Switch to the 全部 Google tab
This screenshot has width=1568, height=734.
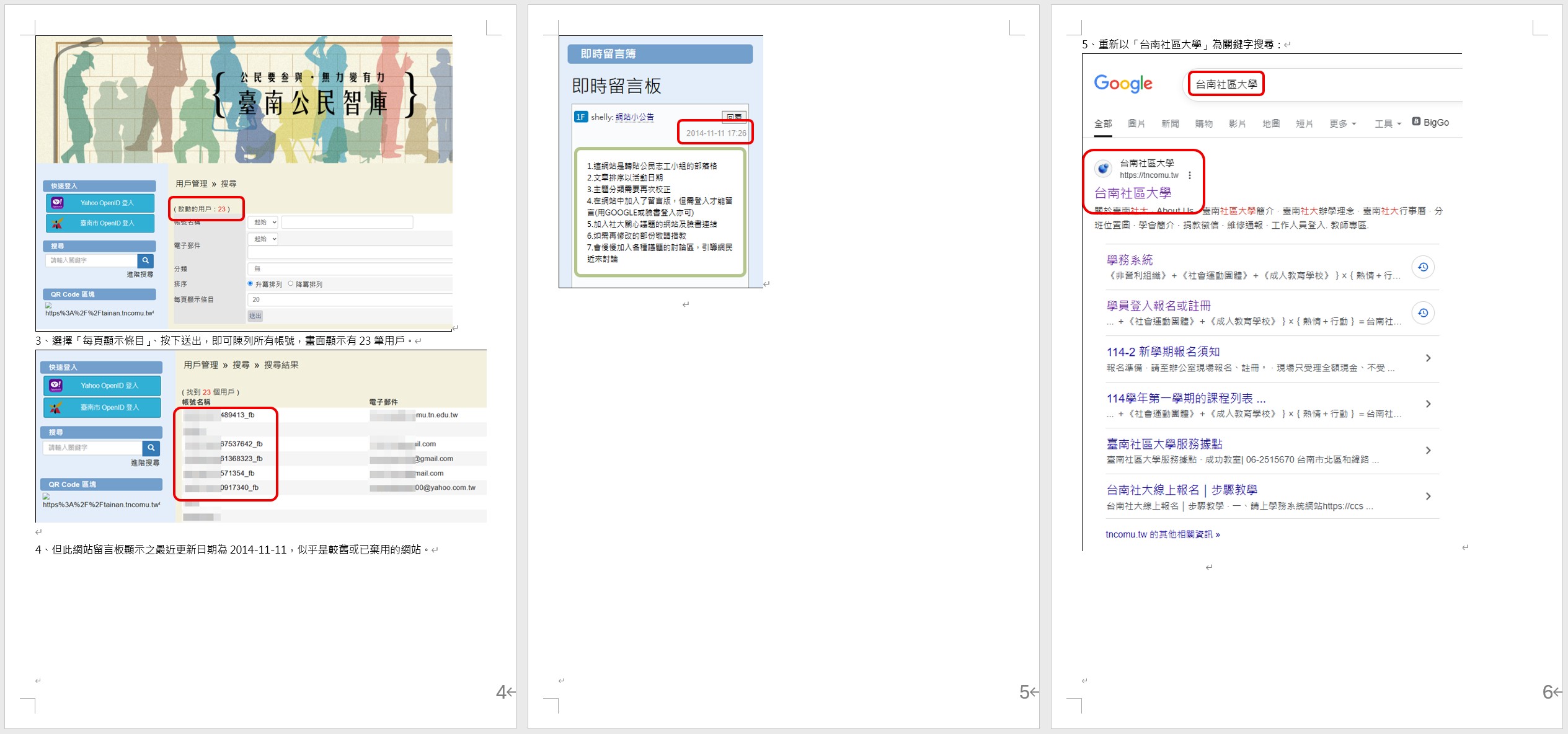pyautogui.click(x=1103, y=123)
